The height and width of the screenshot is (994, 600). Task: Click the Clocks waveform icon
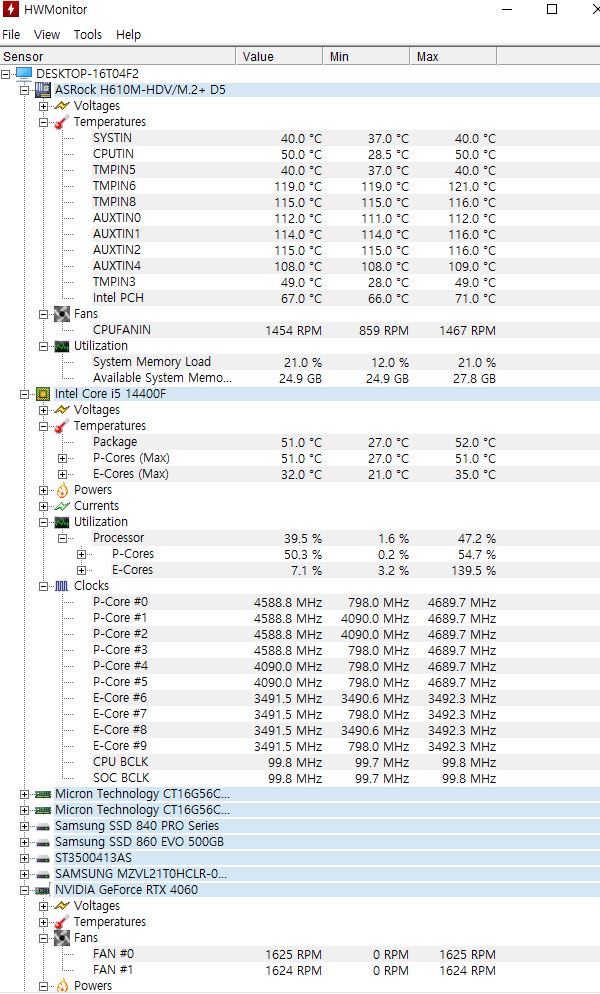[x=62, y=586]
